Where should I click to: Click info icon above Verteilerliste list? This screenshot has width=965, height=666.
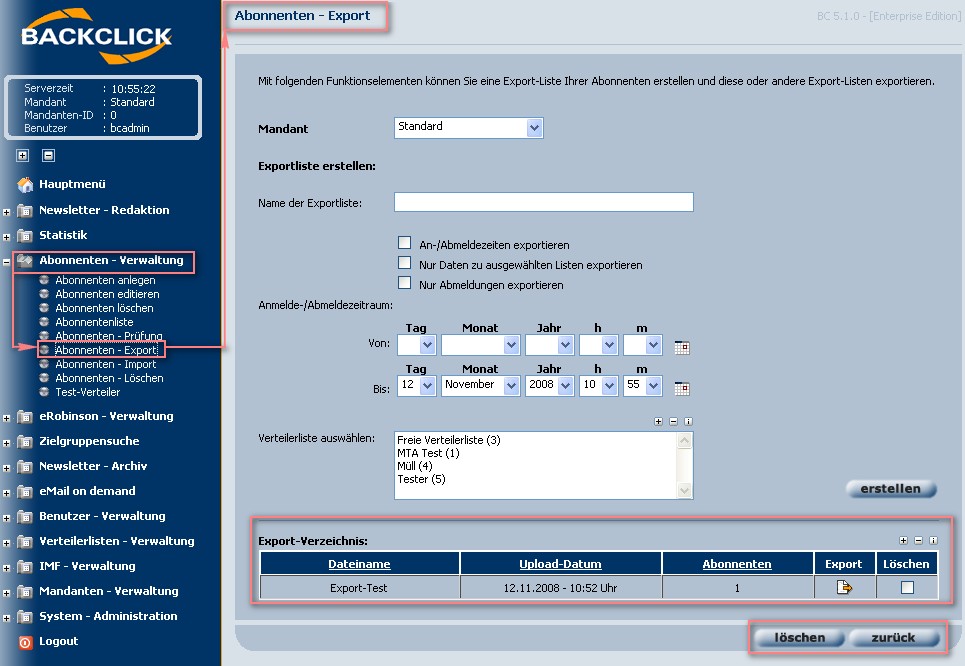coord(688,422)
